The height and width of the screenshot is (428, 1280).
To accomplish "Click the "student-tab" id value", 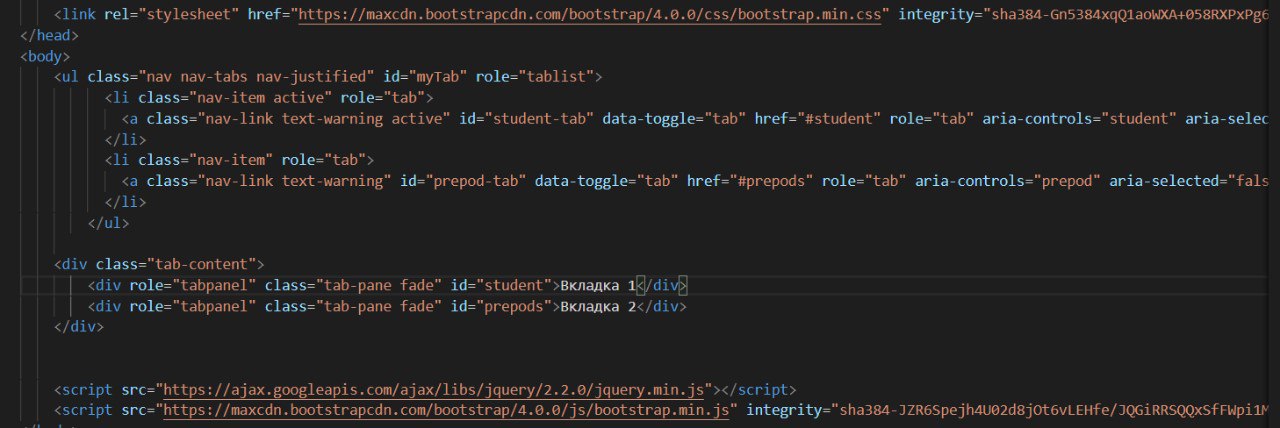I will coord(538,119).
